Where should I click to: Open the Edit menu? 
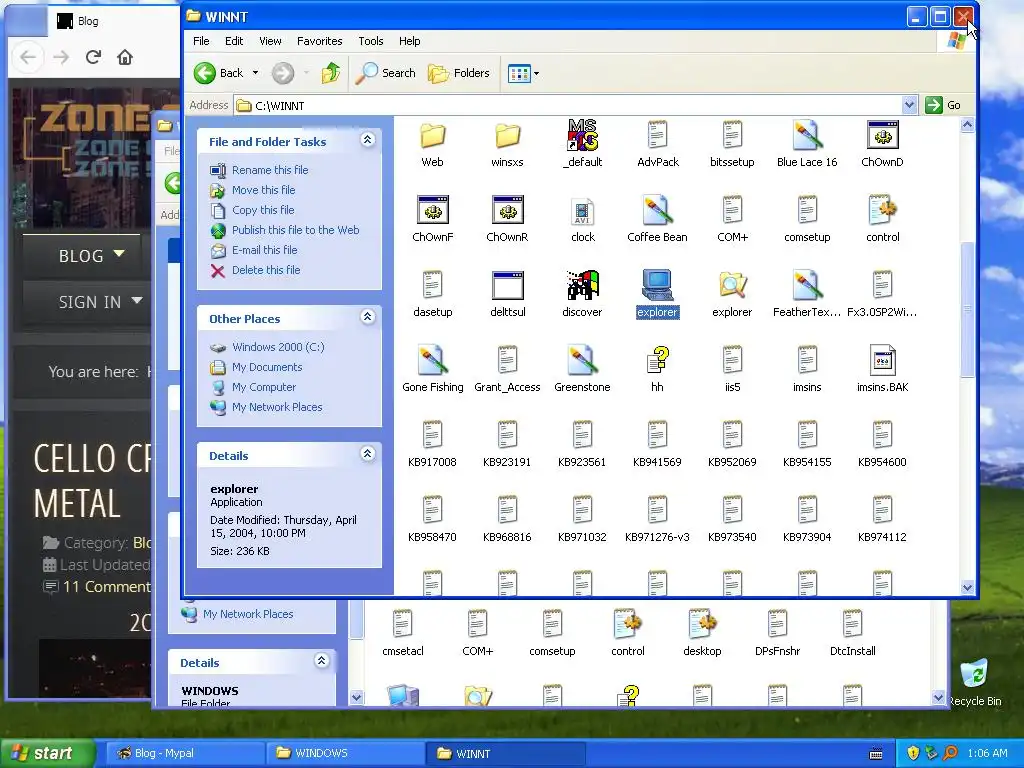pos(234,40)
